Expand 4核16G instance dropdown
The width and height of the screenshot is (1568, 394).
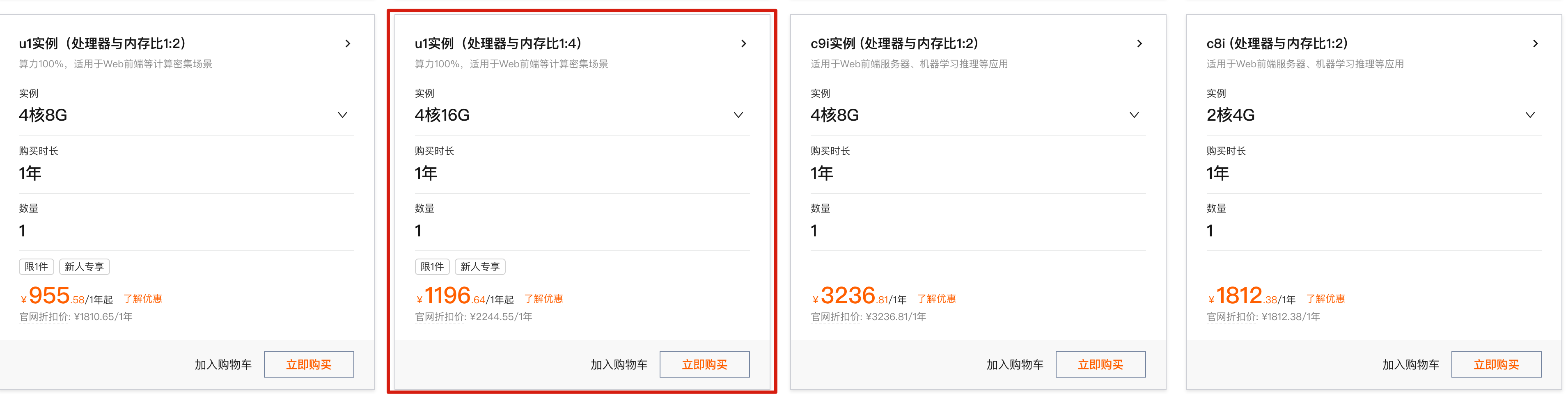pos(582,115)
